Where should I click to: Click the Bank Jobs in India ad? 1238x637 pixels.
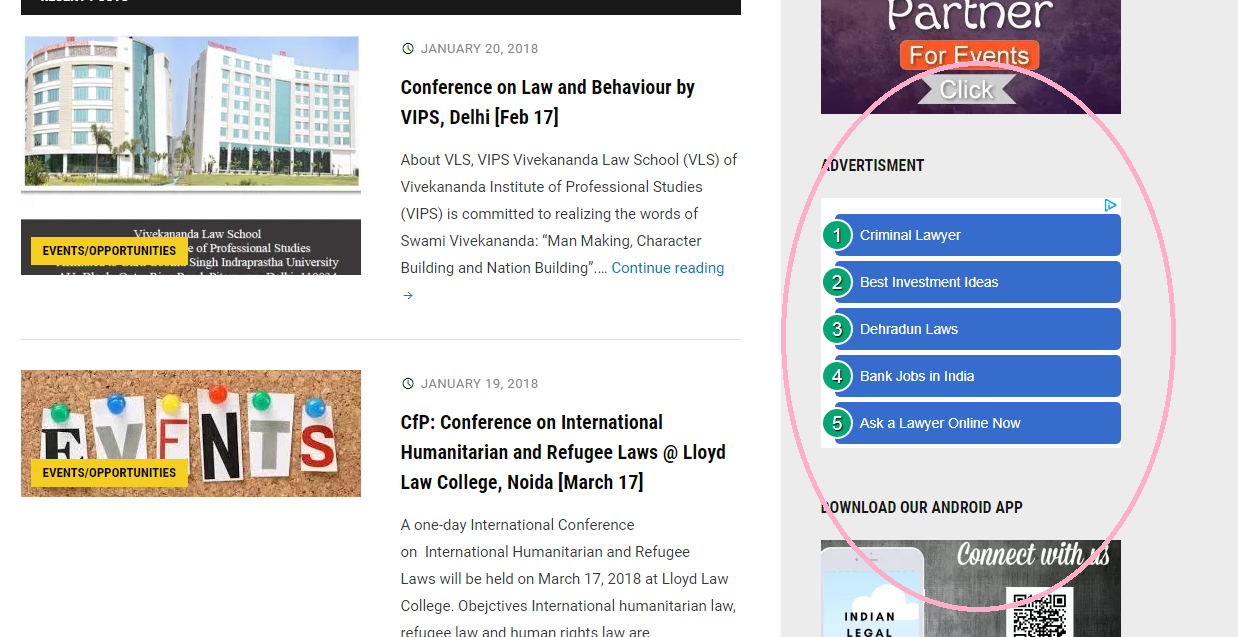917,377
